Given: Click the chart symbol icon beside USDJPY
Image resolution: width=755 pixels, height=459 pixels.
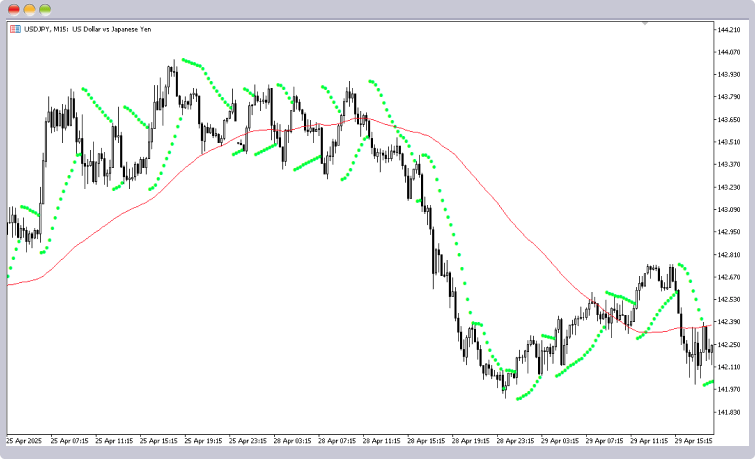Looking at the screenshot, I should pyautogui.click(x=14, y=29).
